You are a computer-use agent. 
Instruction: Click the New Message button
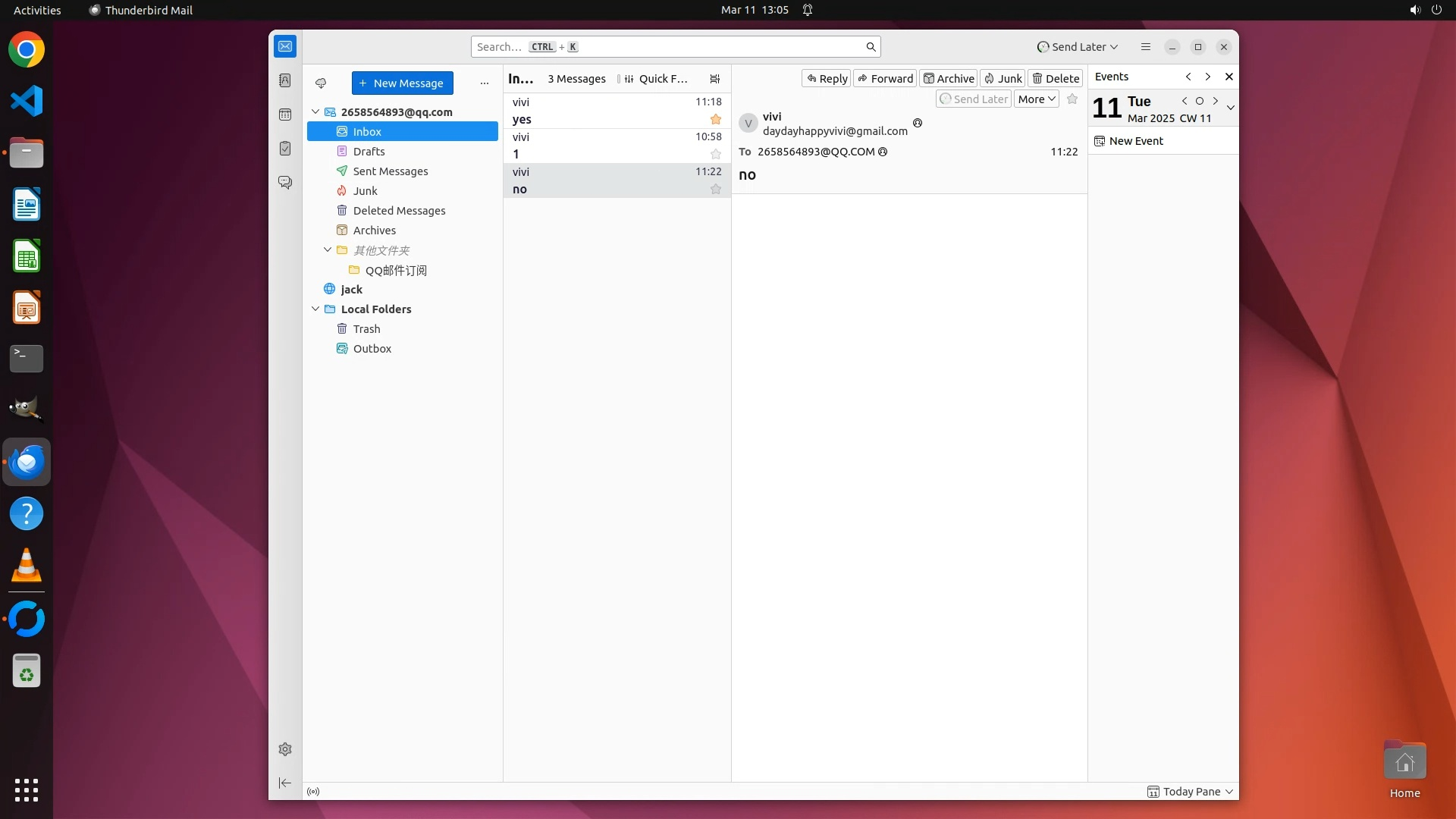click(x=402, y=83)
